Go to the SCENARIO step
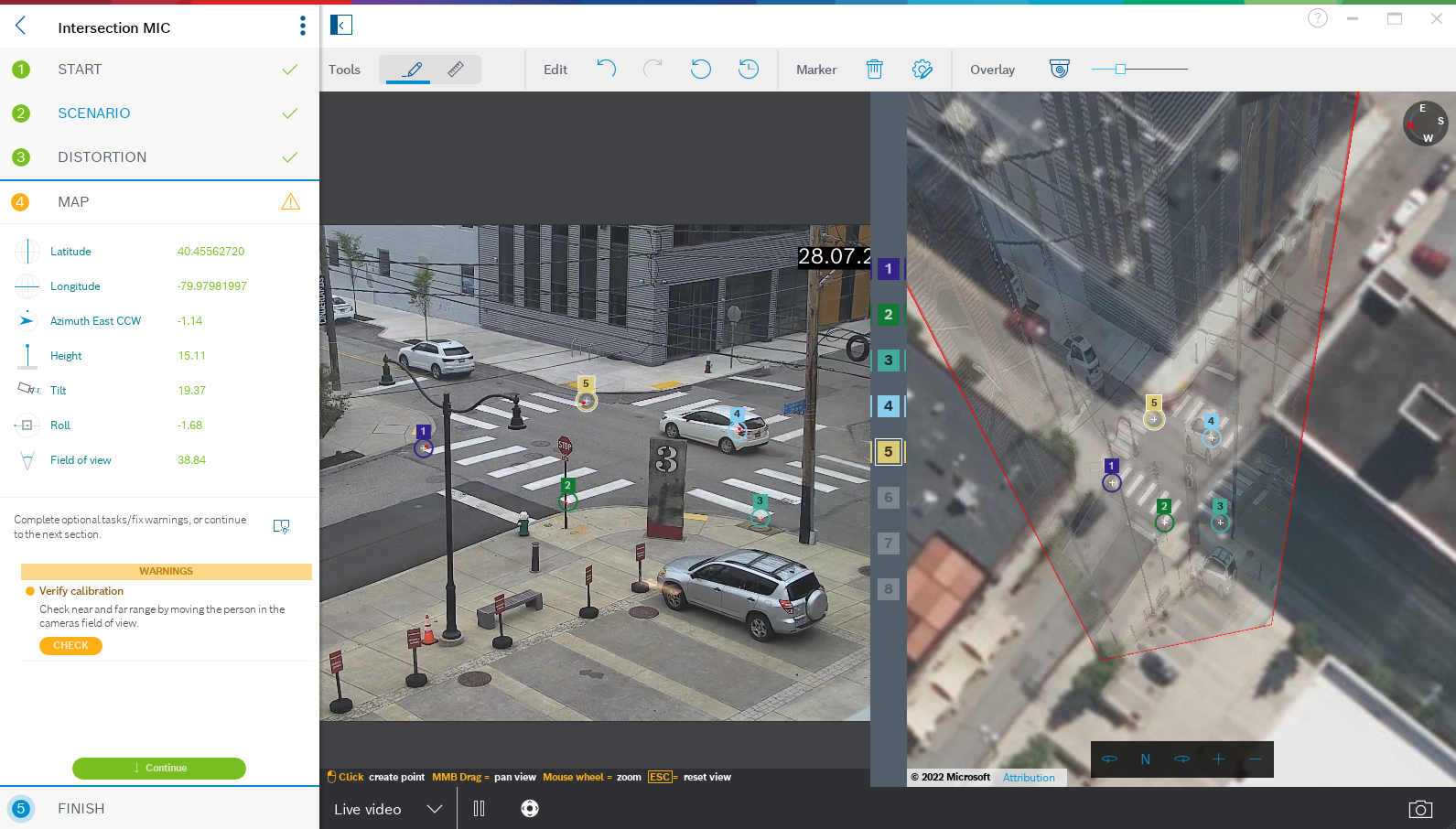This screenshot has height=829, width=1456. pos(93,113)
